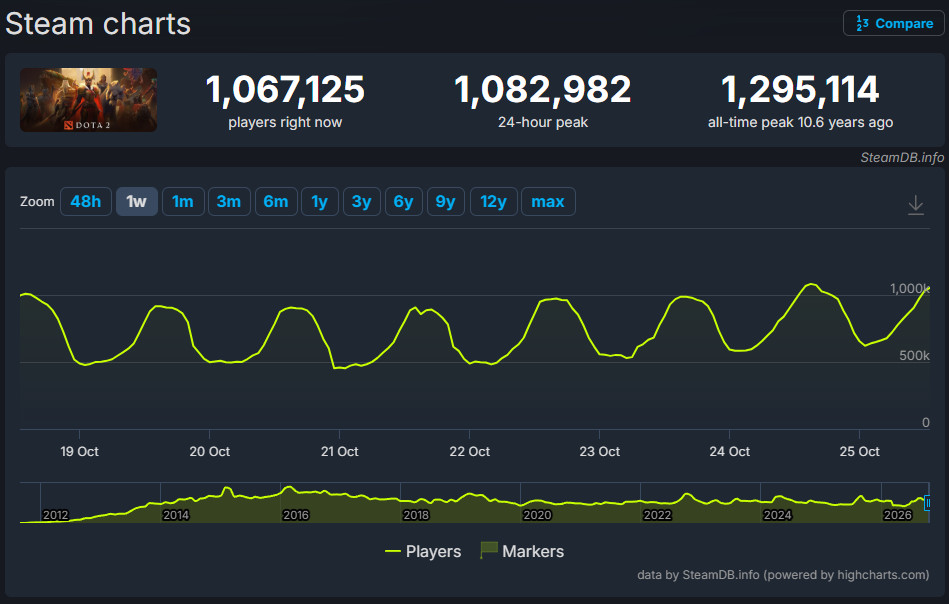Choose the 9y zoom range
Screen dimensions: 949x604
(x=445, y=202)
